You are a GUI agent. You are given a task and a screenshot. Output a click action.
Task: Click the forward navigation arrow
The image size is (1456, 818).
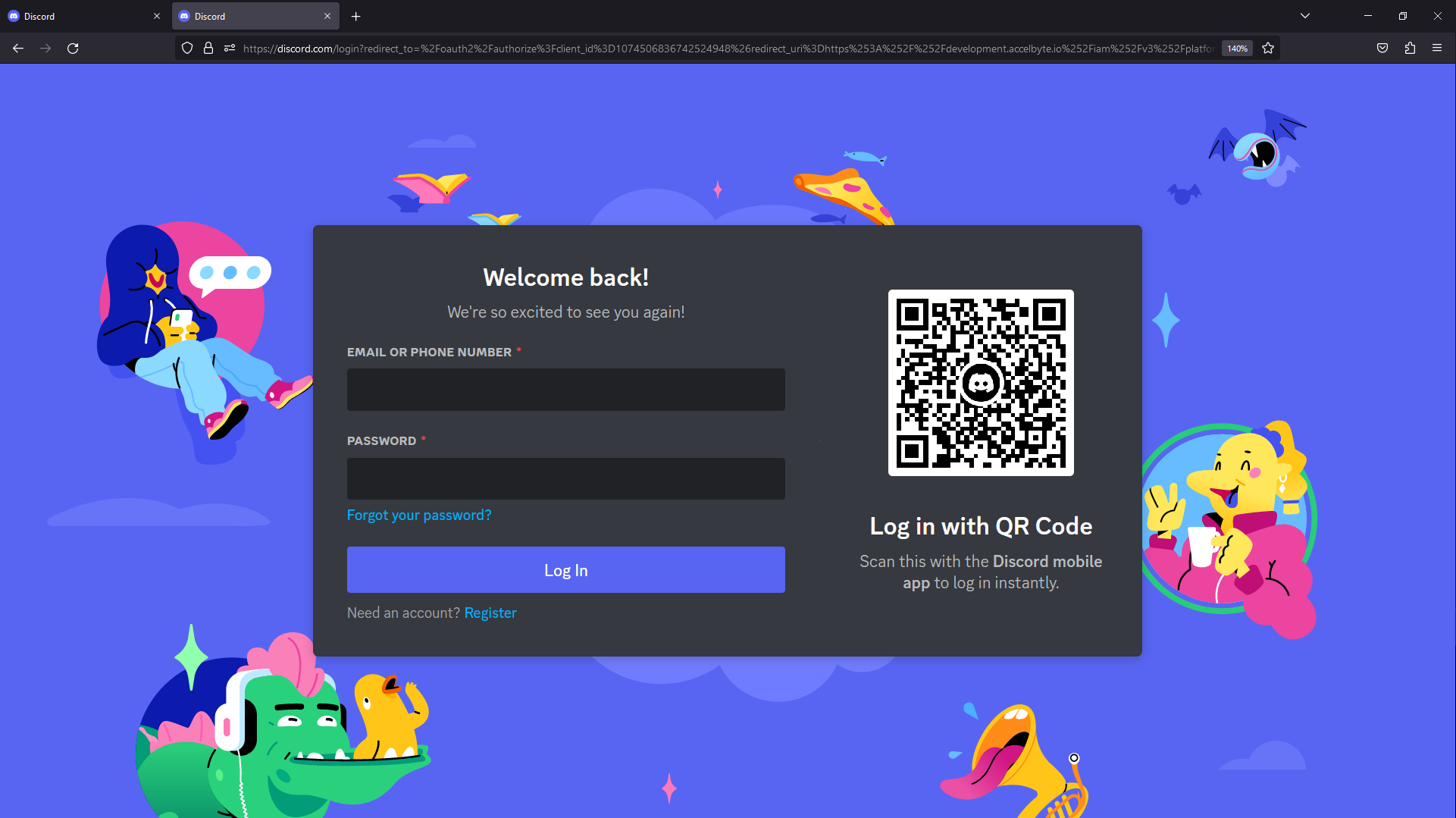coord(45,49)
